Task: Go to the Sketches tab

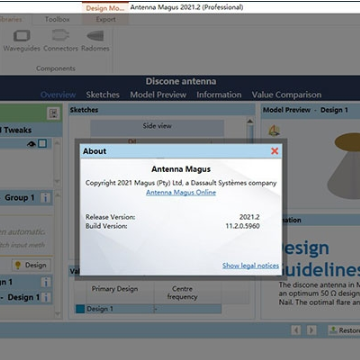Action: coord(103,95)
